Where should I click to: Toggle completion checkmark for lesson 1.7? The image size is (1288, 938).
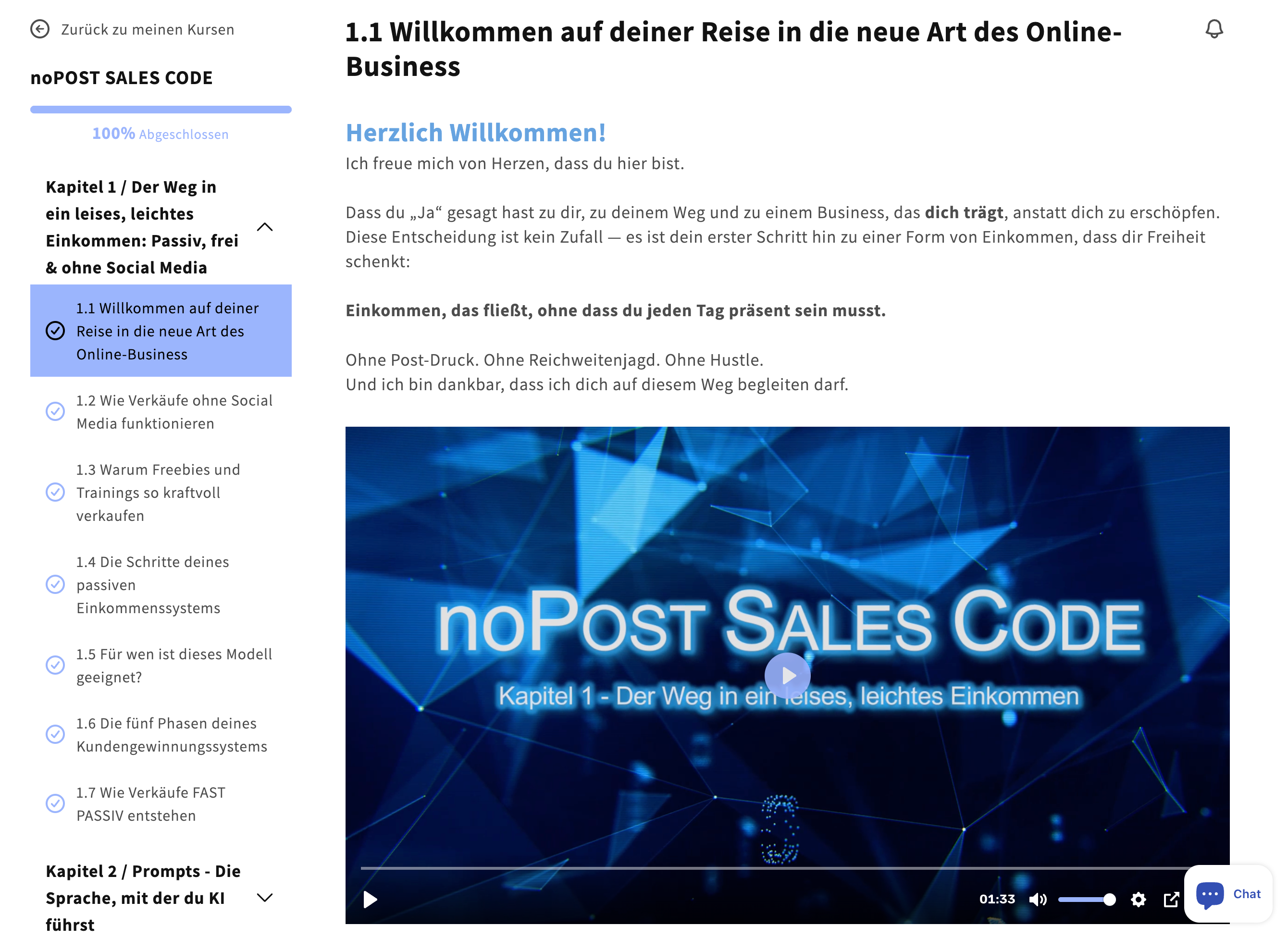pos(55,804)
